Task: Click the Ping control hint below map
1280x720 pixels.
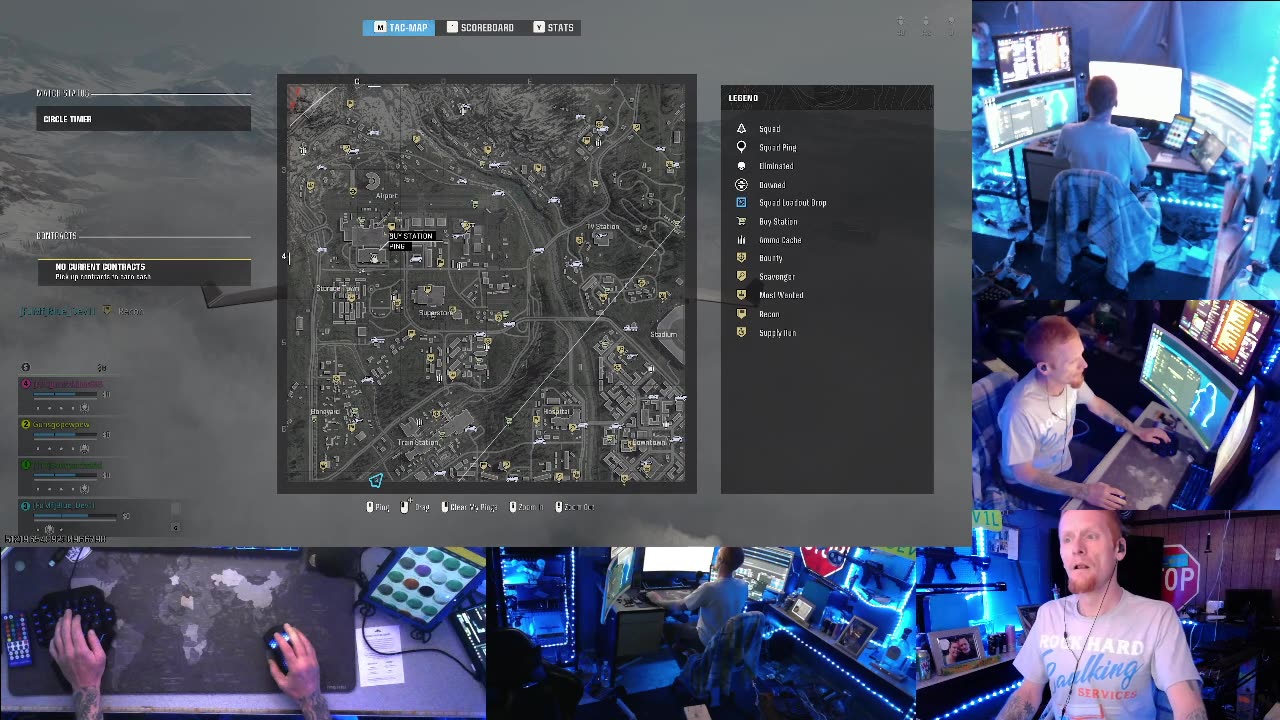Action: coord(378,507)
